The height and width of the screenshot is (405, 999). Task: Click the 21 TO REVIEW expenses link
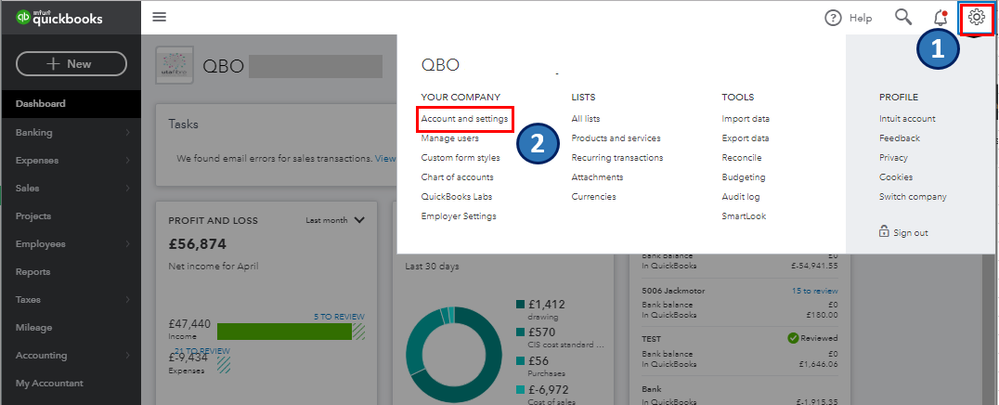coord(201,351)
